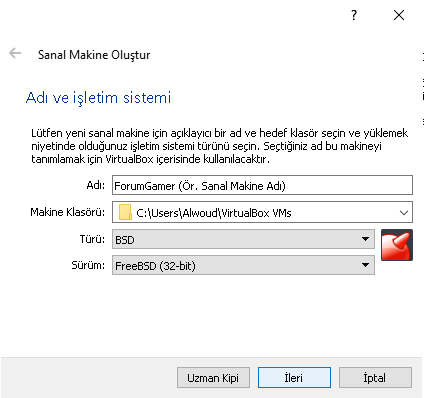Close the Sanal Makine Oluştur dialog
Screen dimensions: 424x398
(399, 15)
